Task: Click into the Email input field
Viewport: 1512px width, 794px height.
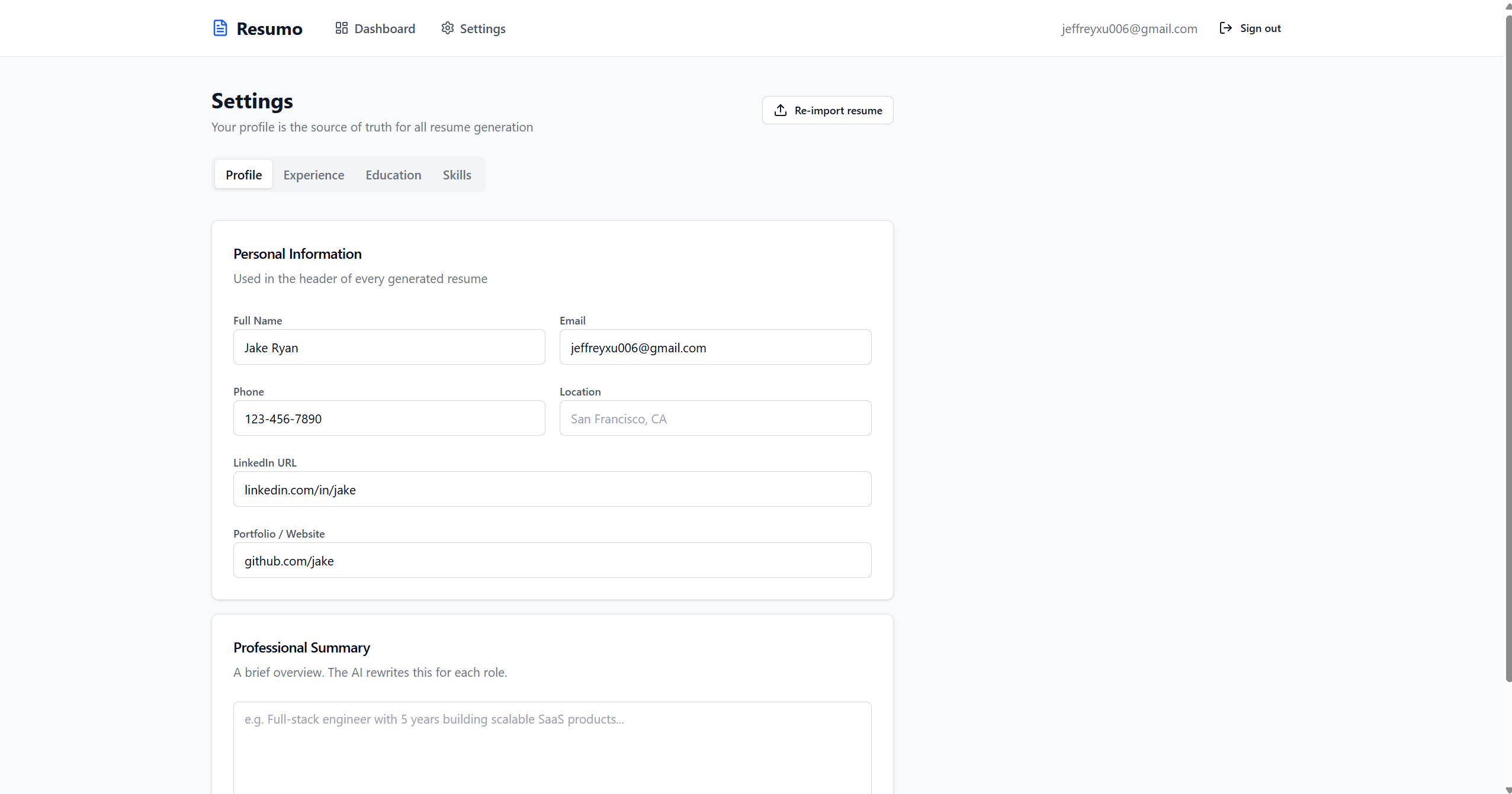Action: tap(715, 348)
